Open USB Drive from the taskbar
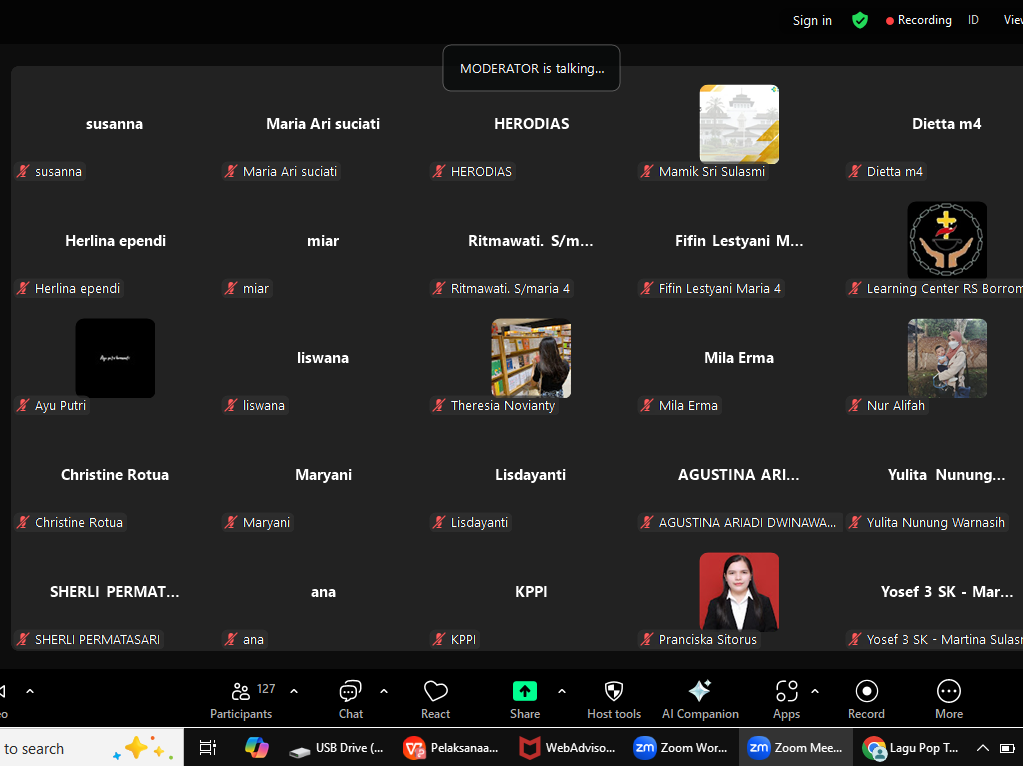1023x766 pixels. pyautogui.click(x=337, y=748)
